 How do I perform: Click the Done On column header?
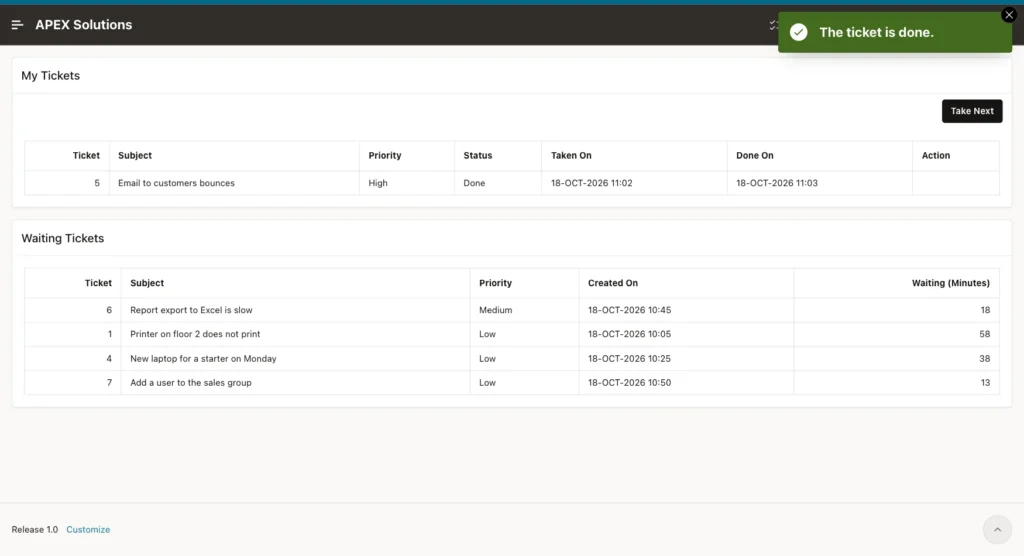[x=755, y=155]
